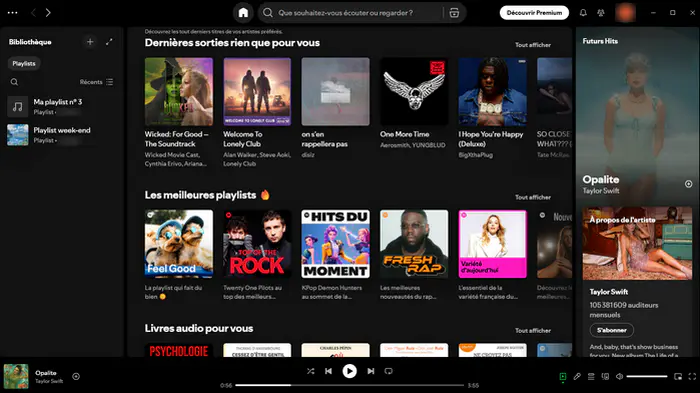Click Taylor Swift under Opalite in right panel
The image size is (700, 393).
click(601, 191)
